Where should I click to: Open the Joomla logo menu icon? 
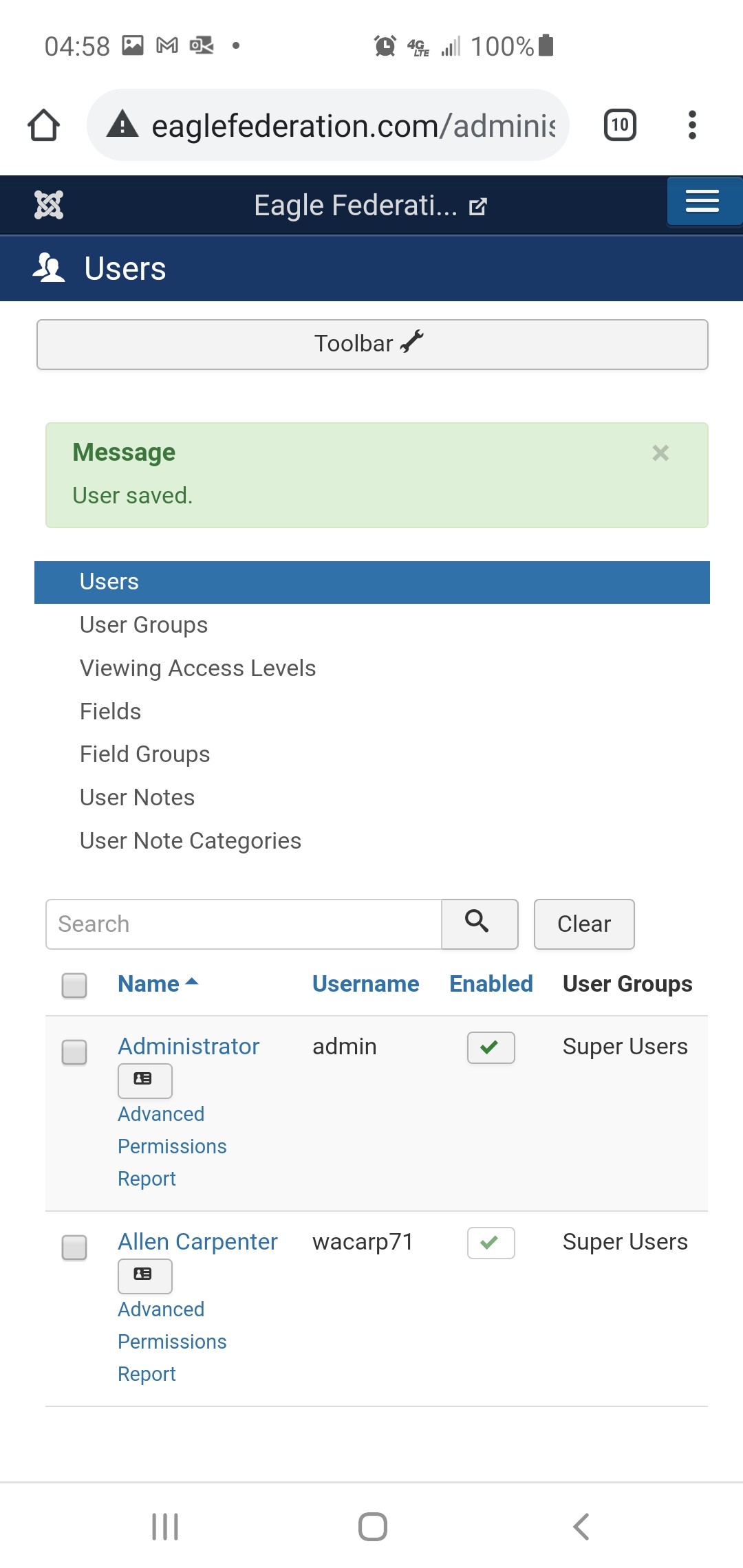(49, 205)
